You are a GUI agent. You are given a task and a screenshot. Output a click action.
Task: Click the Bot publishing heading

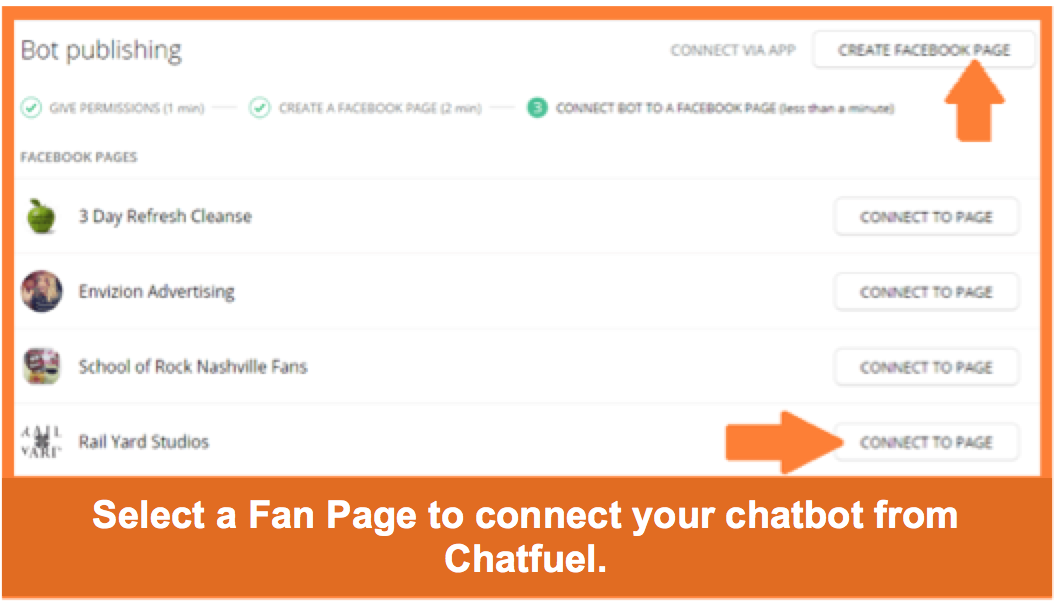pyautogui.click(x=101, y=50)
